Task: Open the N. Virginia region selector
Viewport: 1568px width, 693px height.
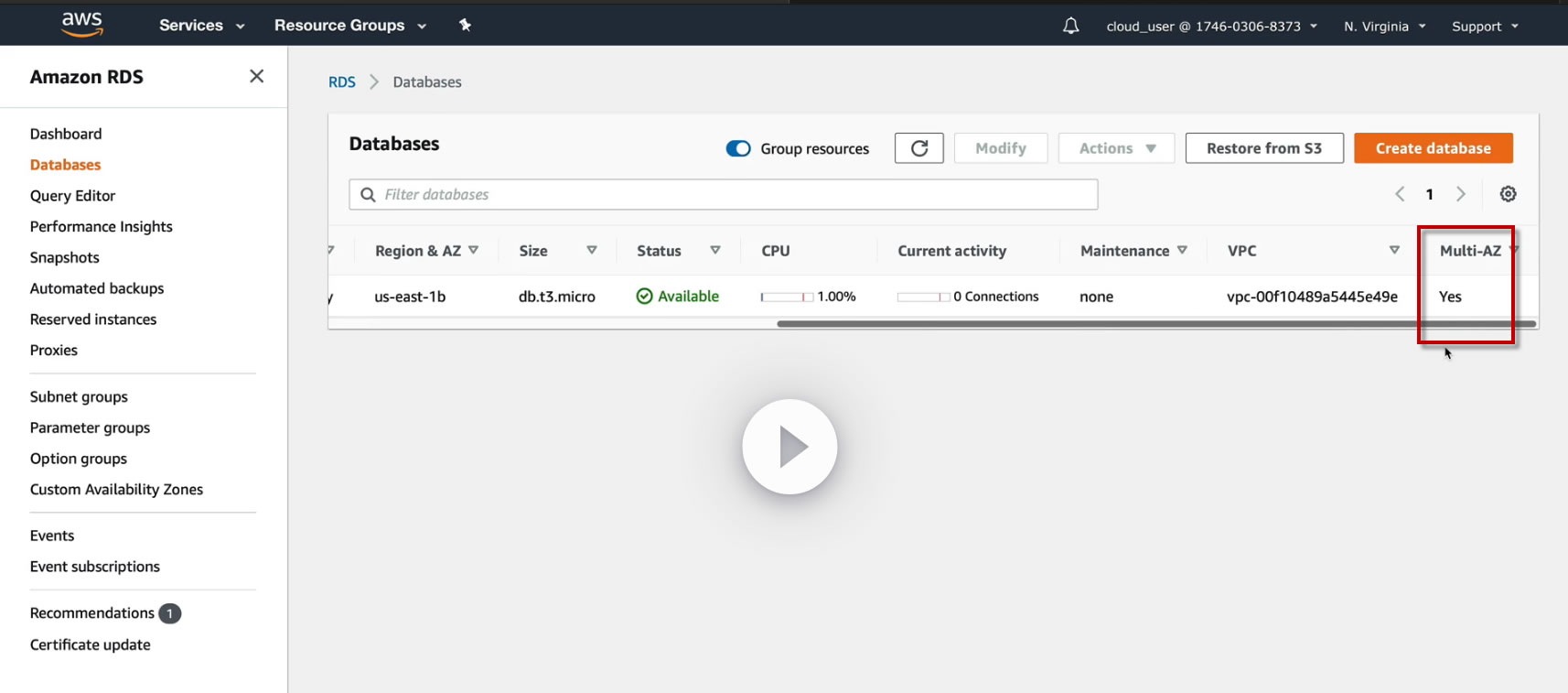Action: click(1385, 27)
